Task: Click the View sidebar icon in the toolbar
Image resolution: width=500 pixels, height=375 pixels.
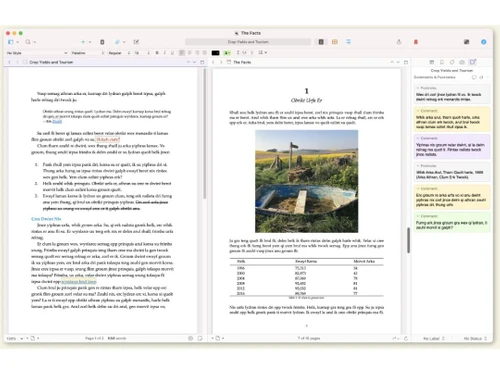Action: click(x=11, y=42)
